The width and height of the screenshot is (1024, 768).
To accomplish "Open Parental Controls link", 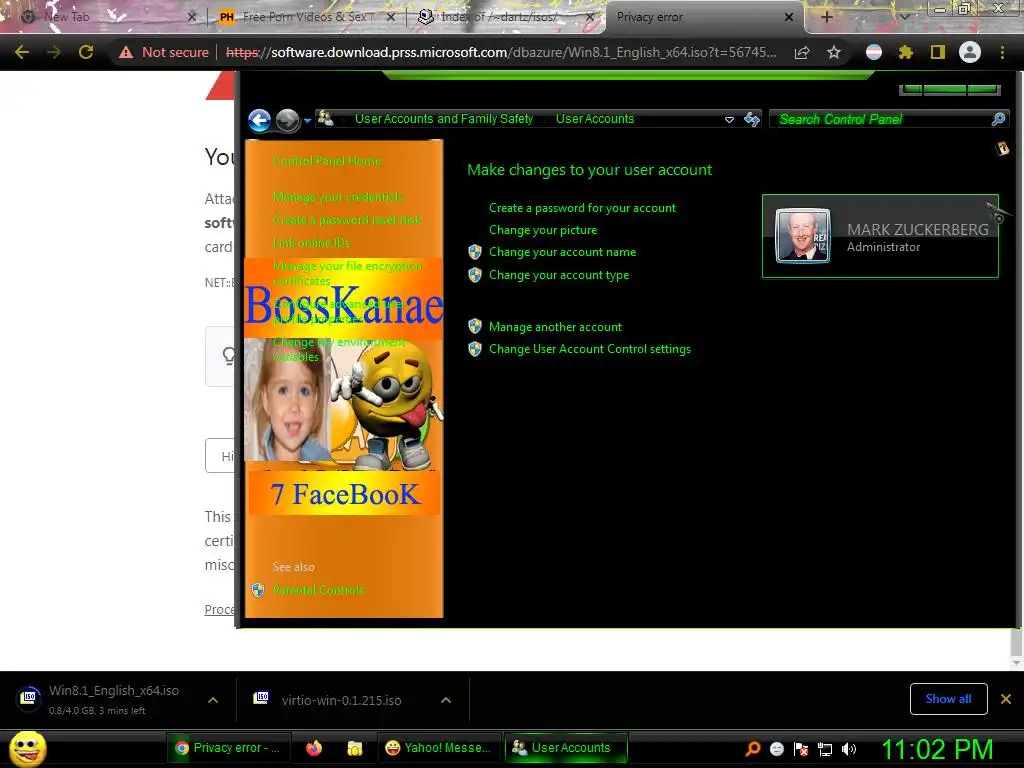I will coord(318,590).
